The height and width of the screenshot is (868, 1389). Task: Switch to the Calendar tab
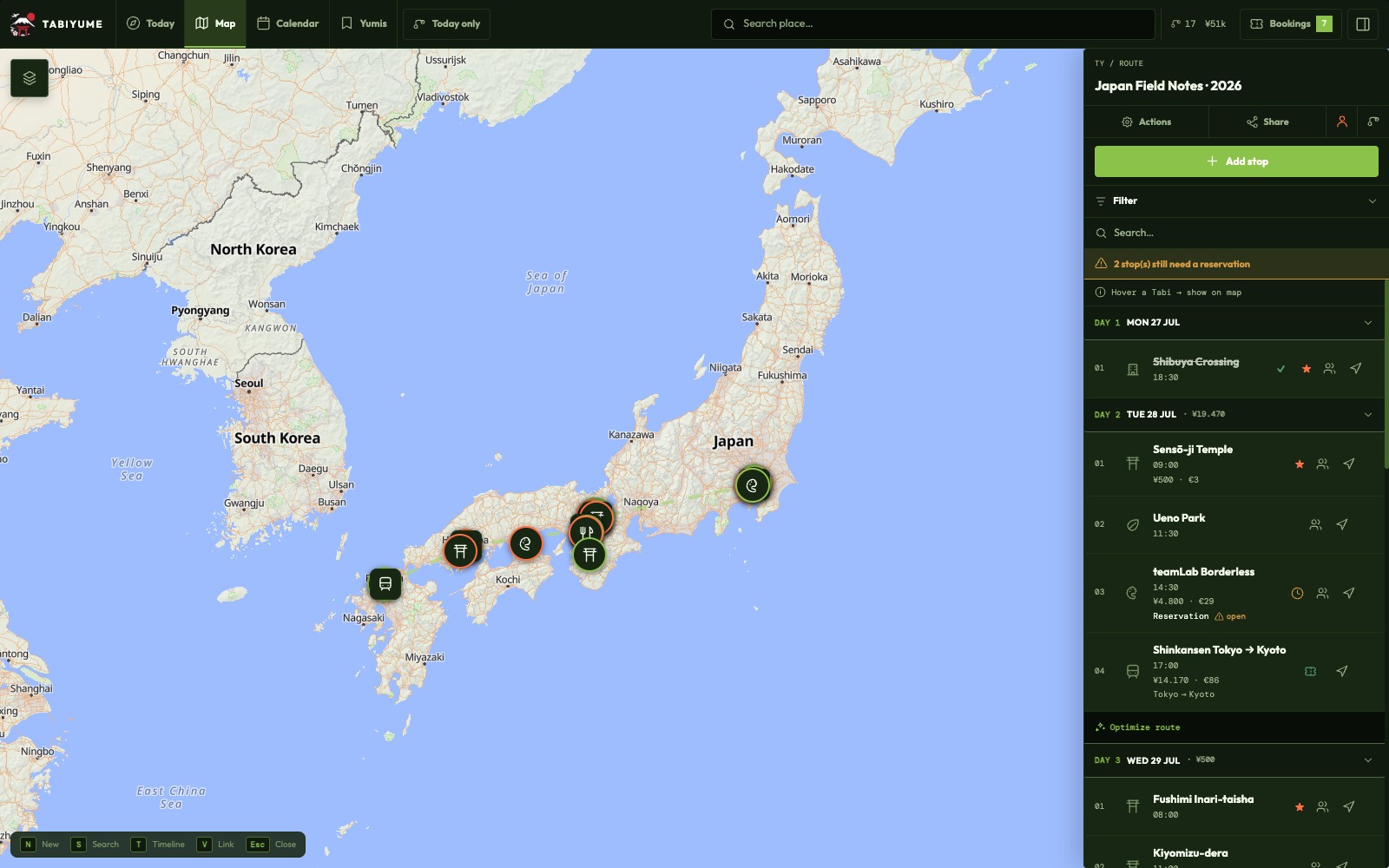pos(288,24)
